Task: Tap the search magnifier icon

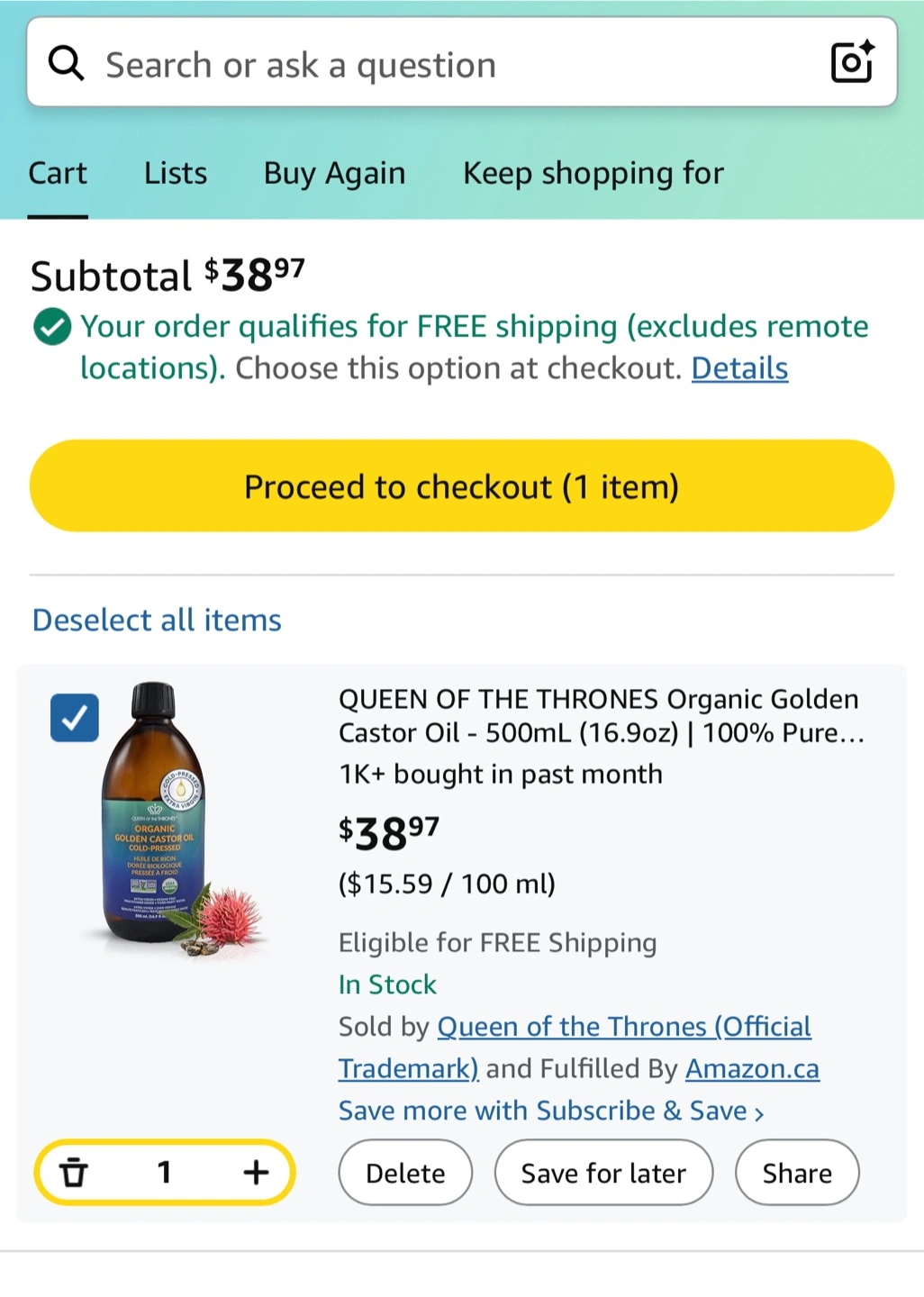Action: coord(66,64)
